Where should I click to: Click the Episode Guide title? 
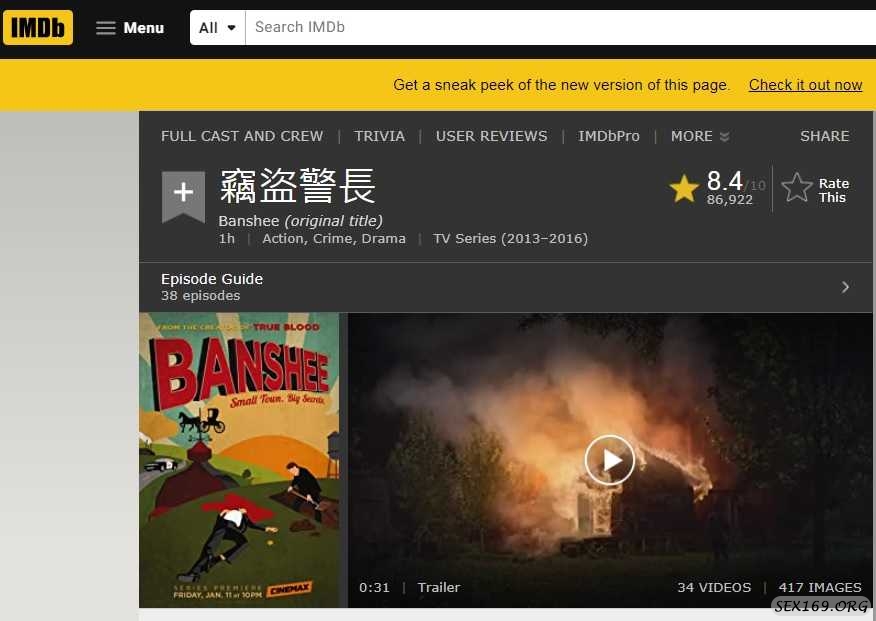point(212,279)
